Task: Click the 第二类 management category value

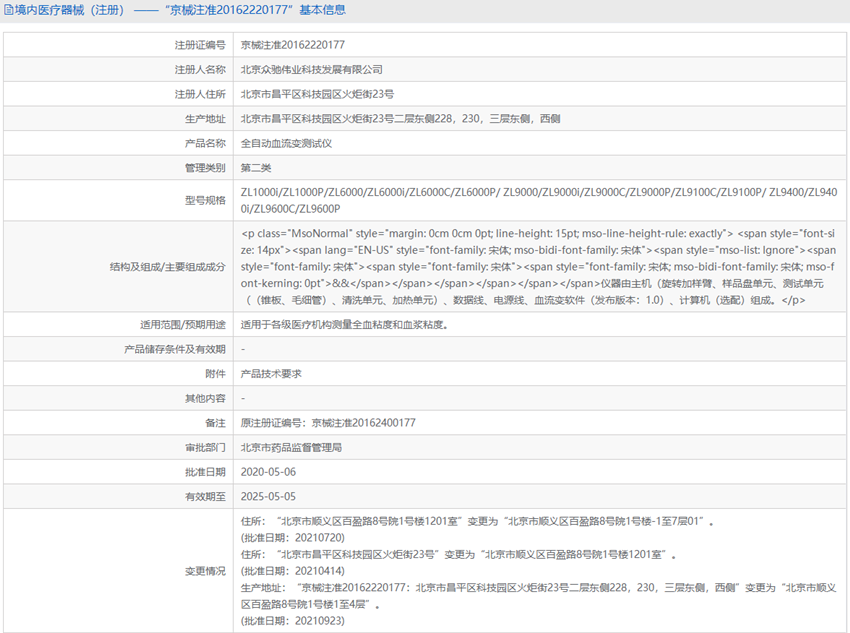Action: pos(255,167)
